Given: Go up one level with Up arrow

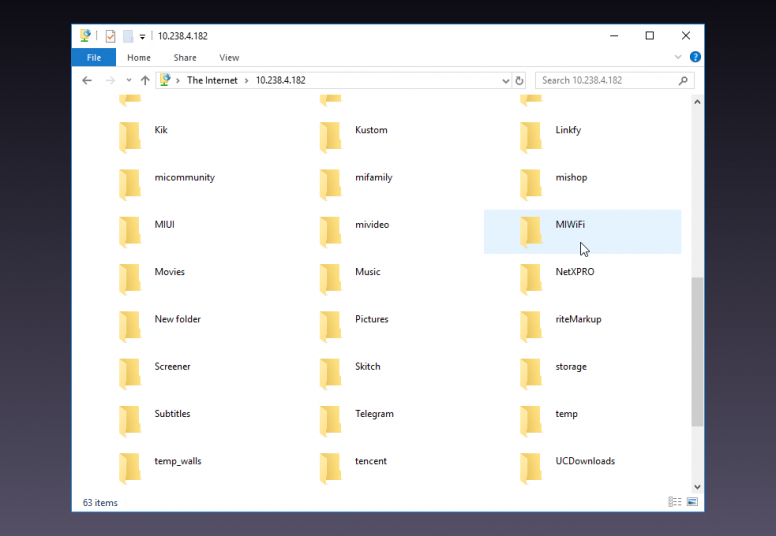Looking at the screenshot, I should tap(145, 80).
